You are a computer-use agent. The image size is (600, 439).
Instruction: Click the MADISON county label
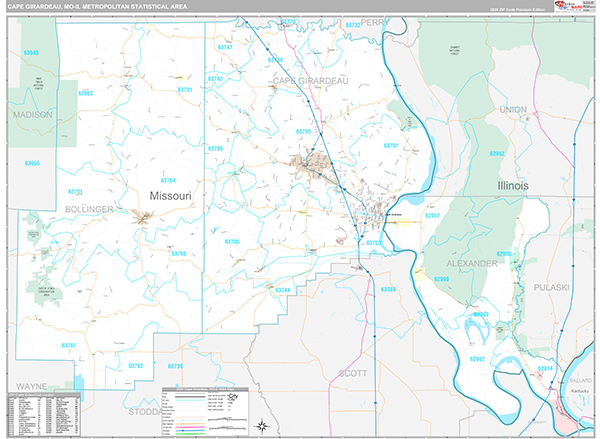coord(33,116)
